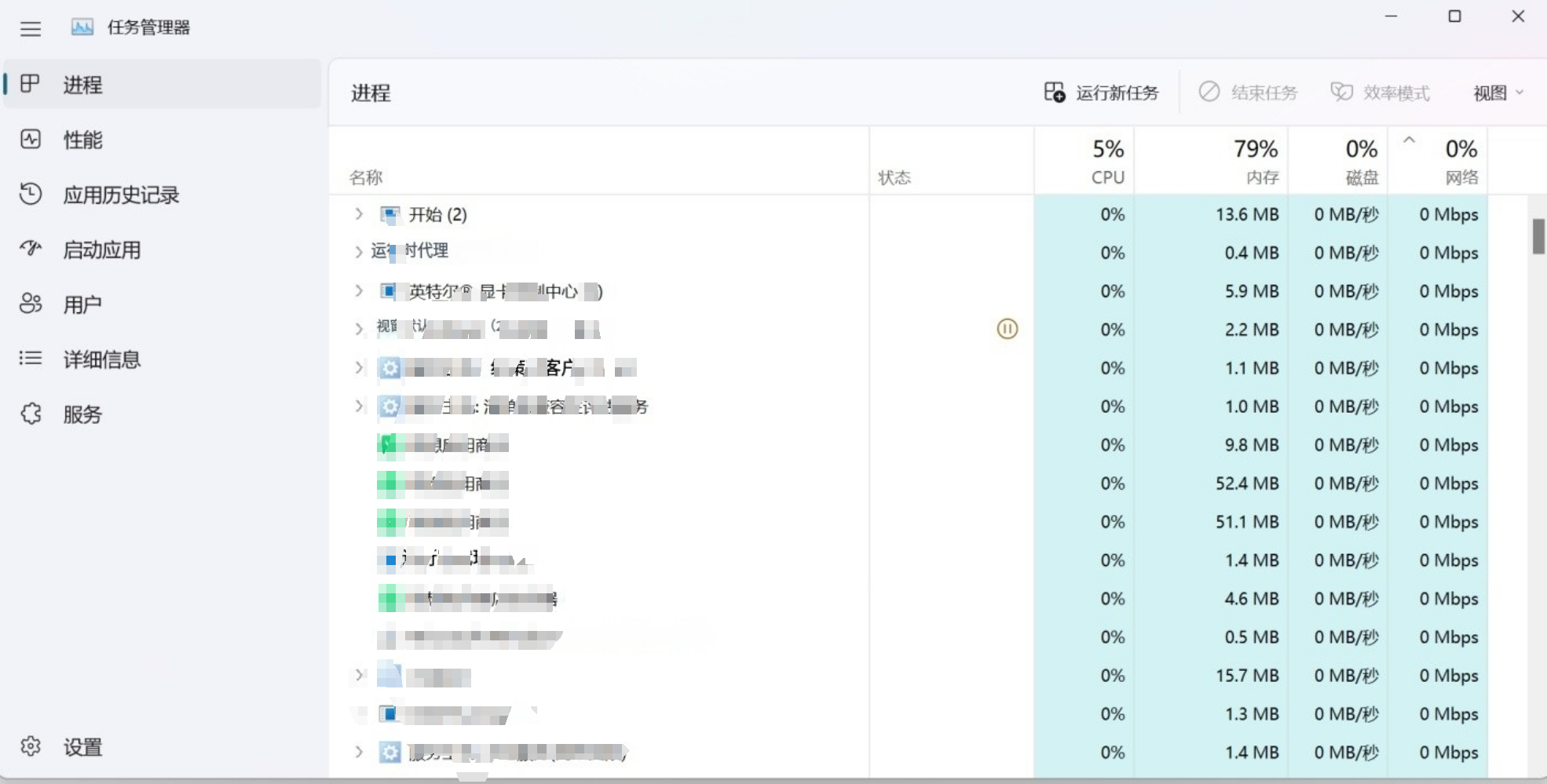Expand the row using 1.1 MB memory
Image resolution: width=1547 pixels, height=784 pixels.
pyautogui.click(x=359, y=367)
